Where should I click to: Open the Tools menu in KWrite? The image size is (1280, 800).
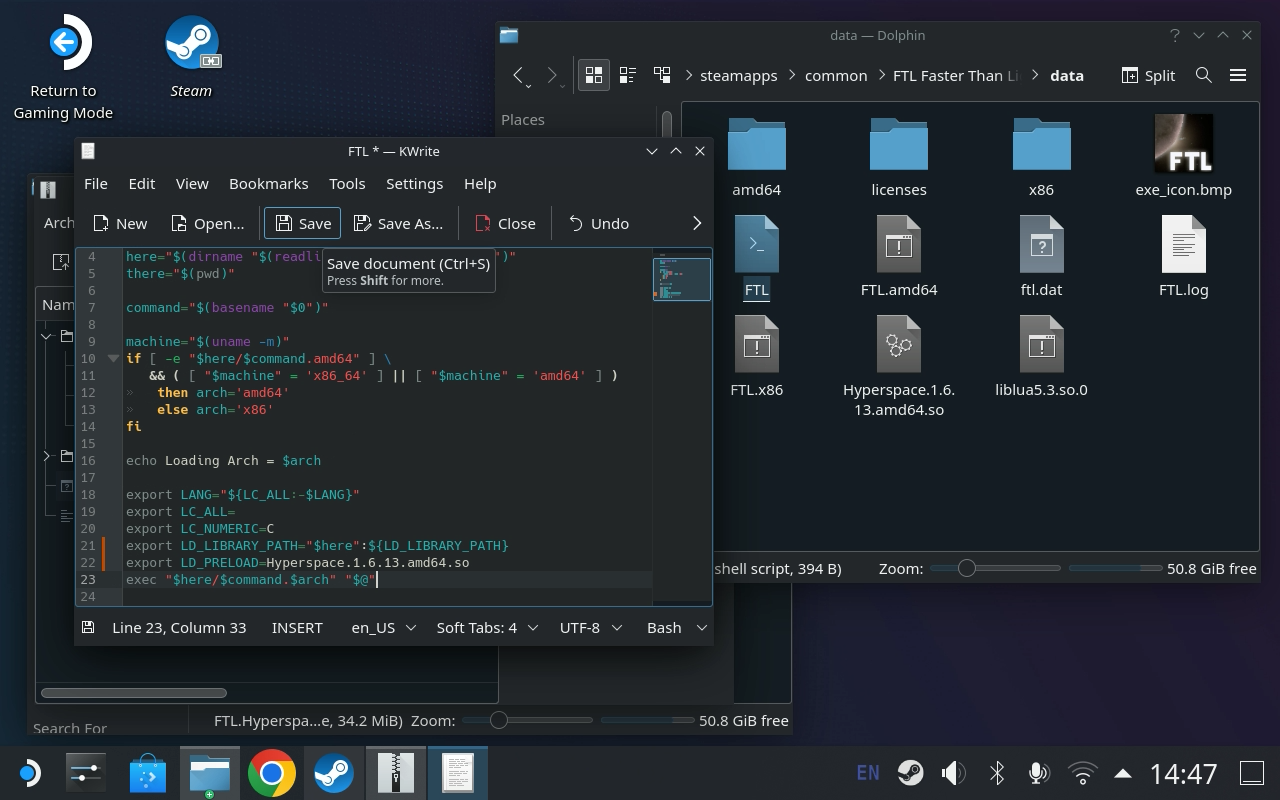(347, 183)
